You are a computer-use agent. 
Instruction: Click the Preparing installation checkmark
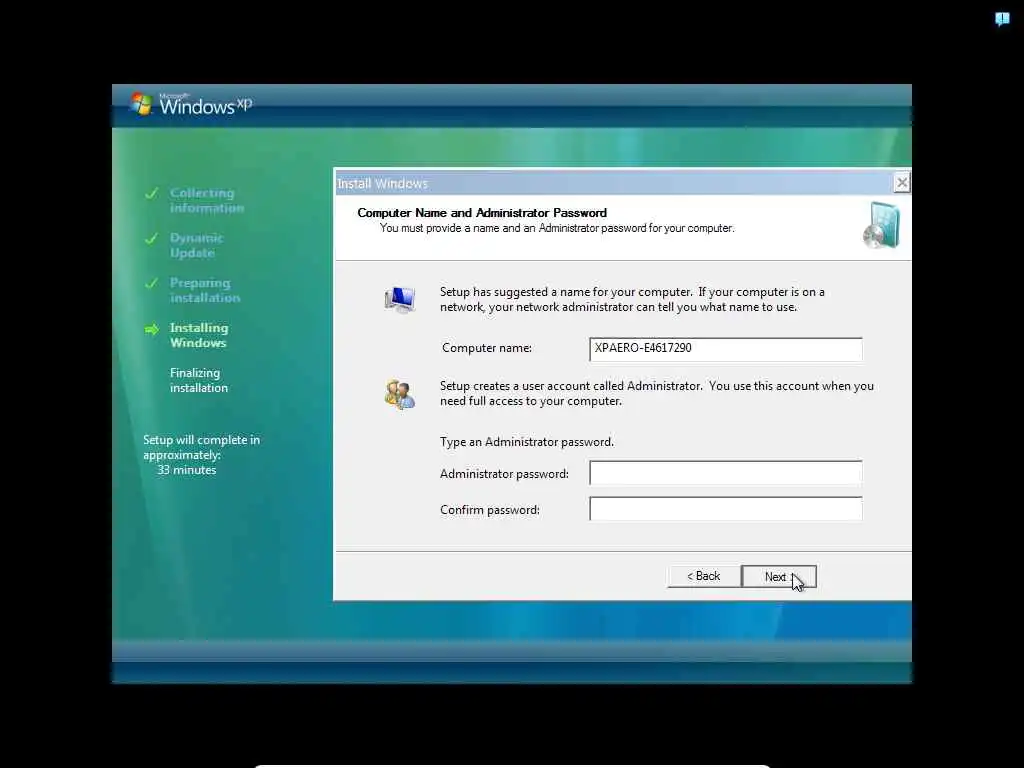[152, 283]
